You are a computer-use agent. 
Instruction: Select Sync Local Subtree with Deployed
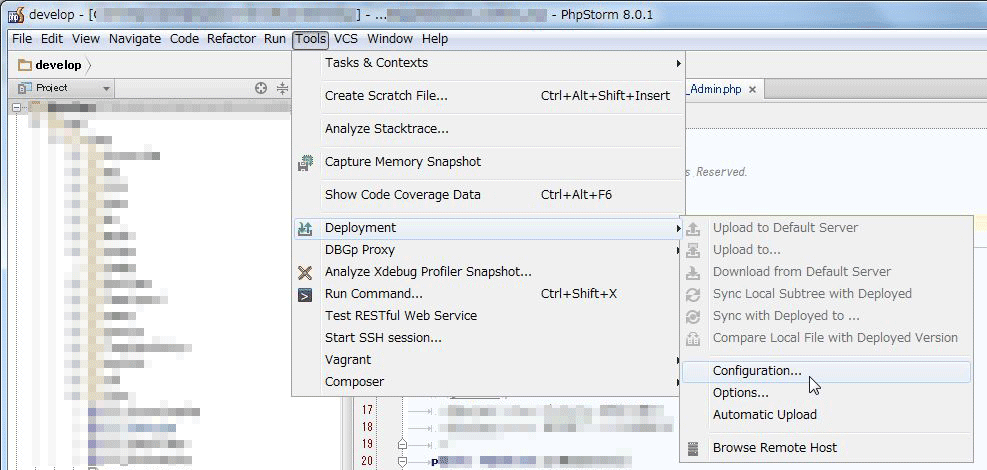[826, 294]
